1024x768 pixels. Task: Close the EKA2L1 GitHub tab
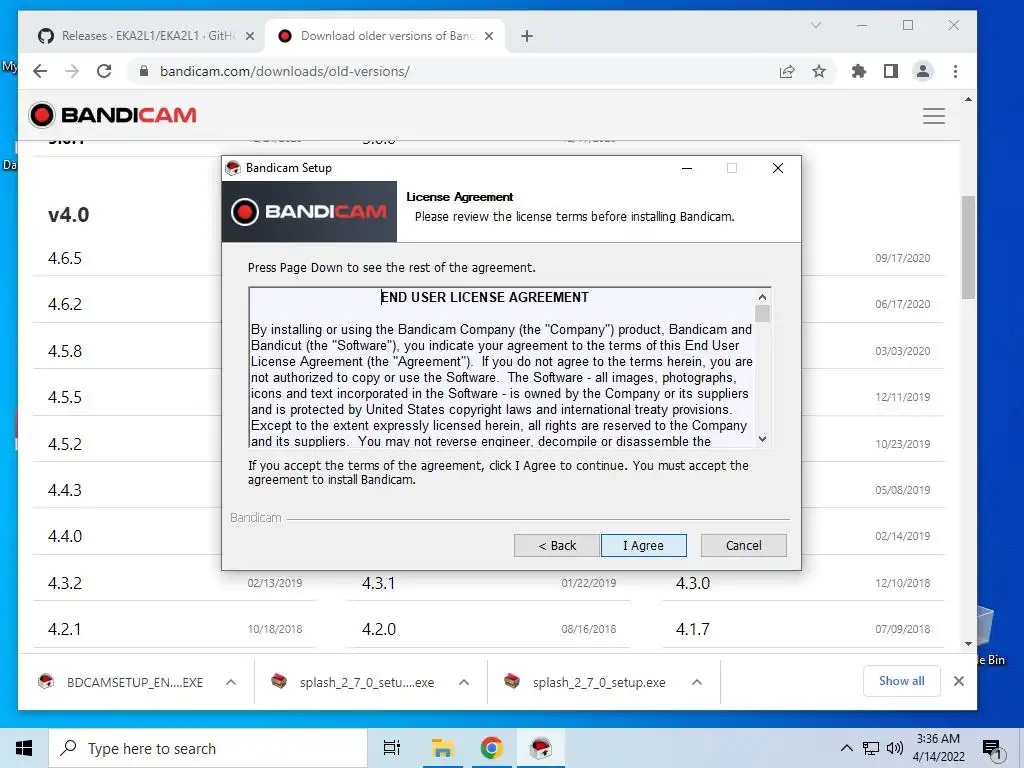coord(249,36)
